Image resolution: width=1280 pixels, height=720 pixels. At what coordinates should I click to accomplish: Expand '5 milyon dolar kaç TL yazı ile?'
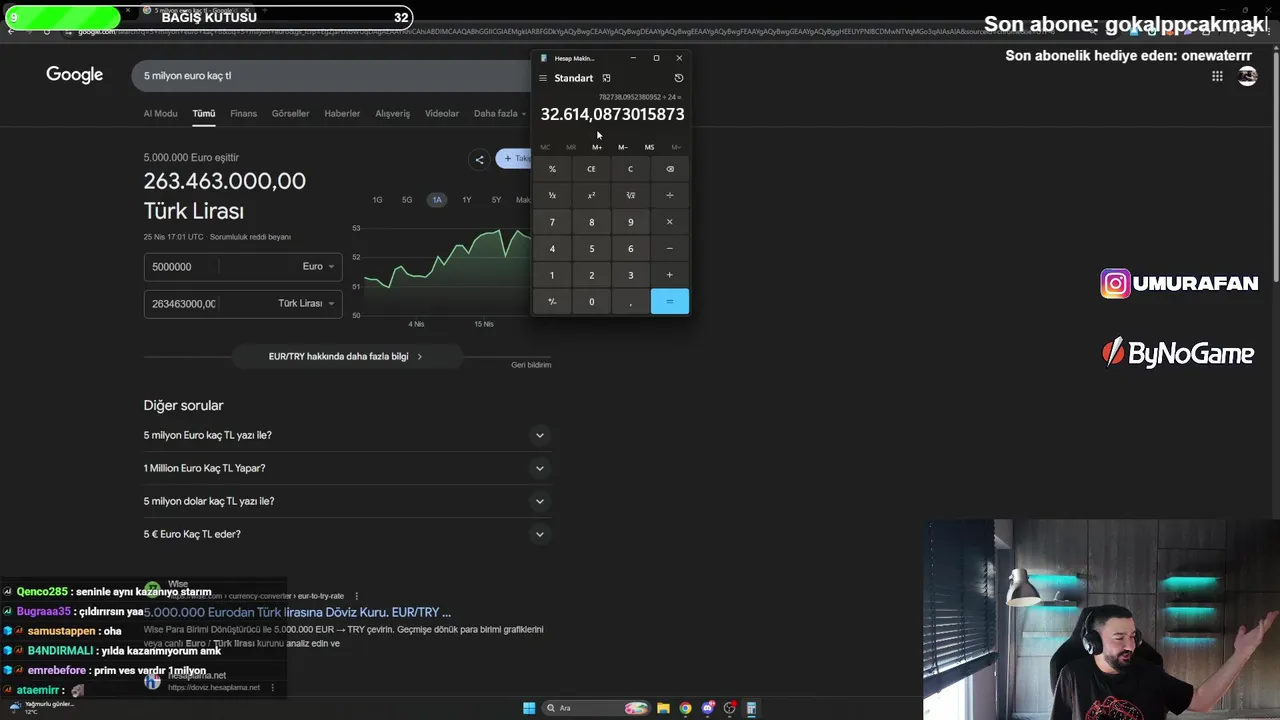347,501
